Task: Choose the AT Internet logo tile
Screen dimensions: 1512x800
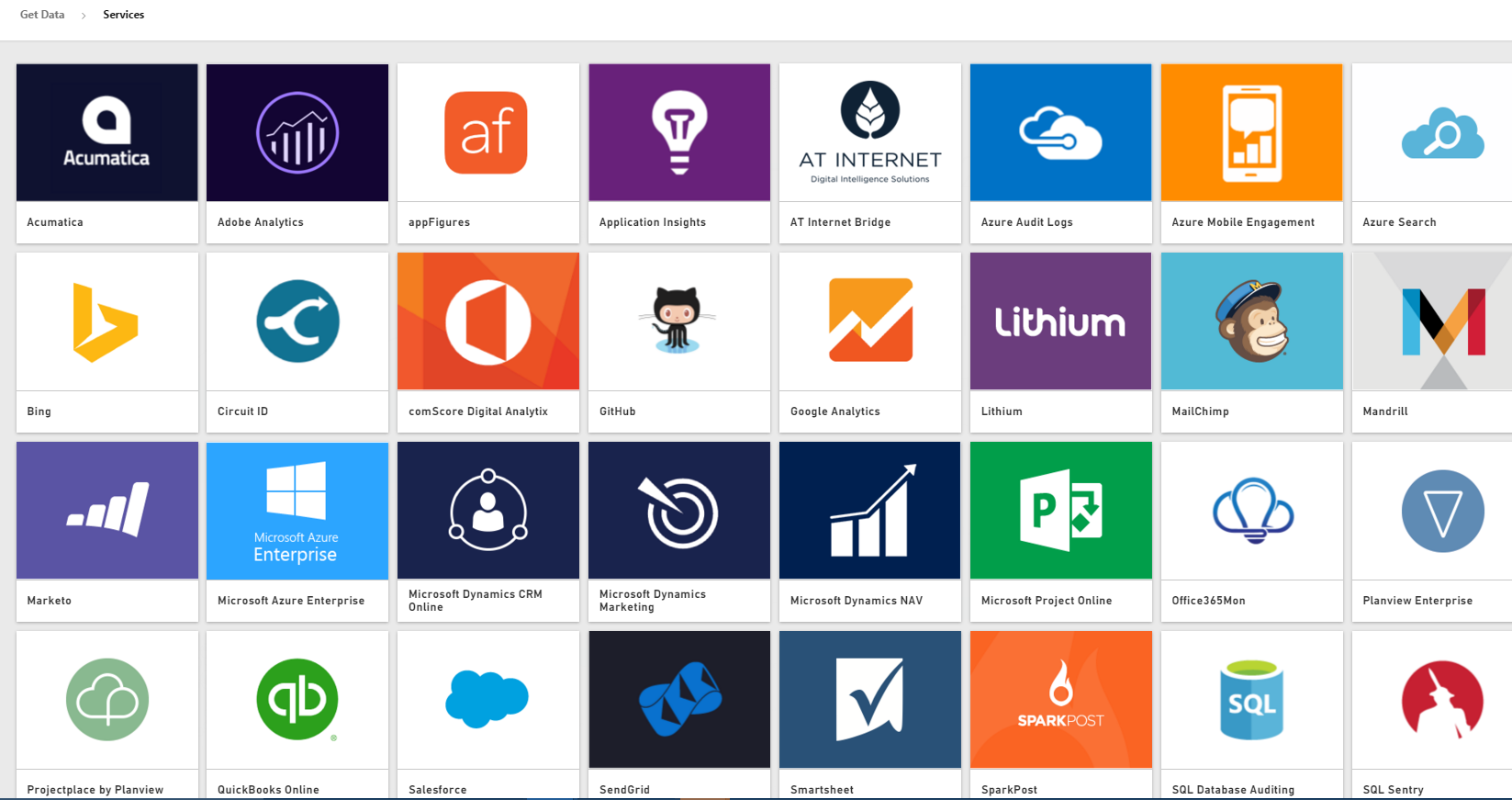Action: (870, 132)
